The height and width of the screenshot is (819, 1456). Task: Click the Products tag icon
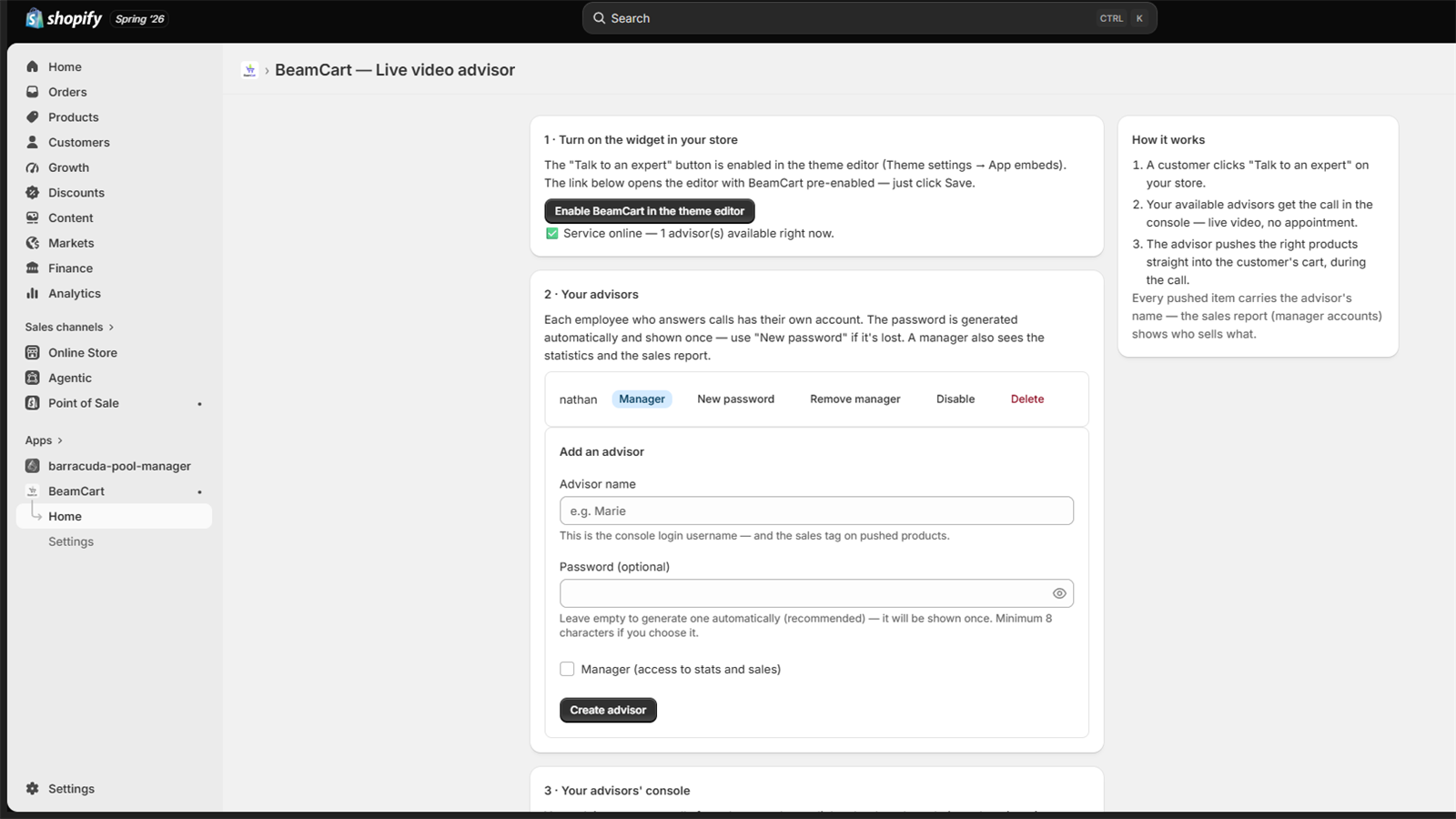click(x=33, y=117)
